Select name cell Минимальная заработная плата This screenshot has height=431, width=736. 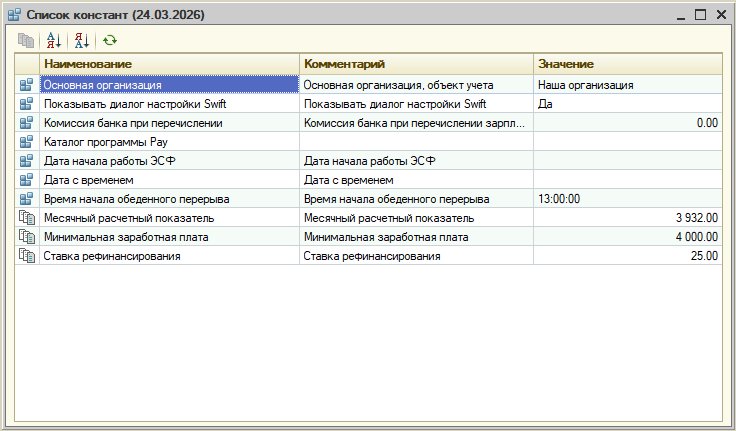point(169,237)
